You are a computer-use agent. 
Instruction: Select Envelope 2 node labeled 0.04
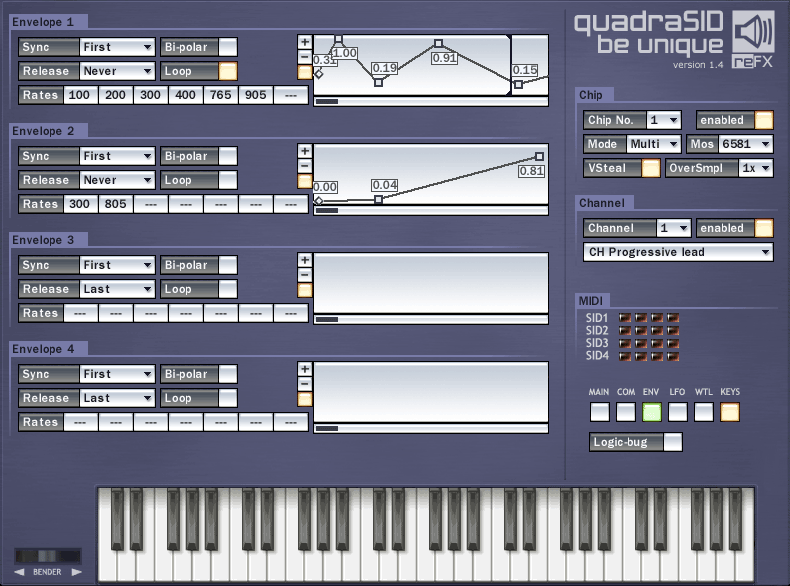378,200
